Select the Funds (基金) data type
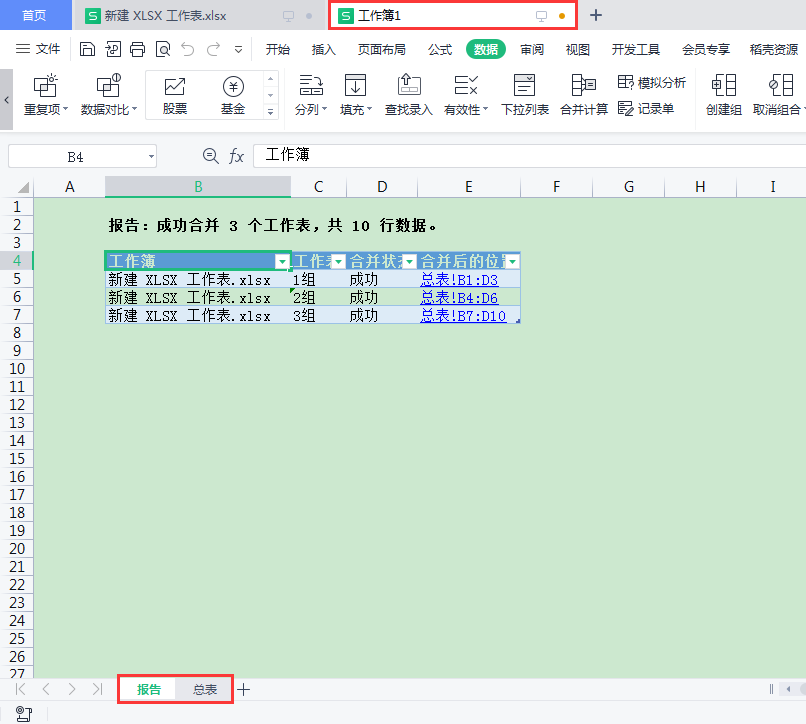The height and width of the screenshot is (724, 806). point(233,96)
